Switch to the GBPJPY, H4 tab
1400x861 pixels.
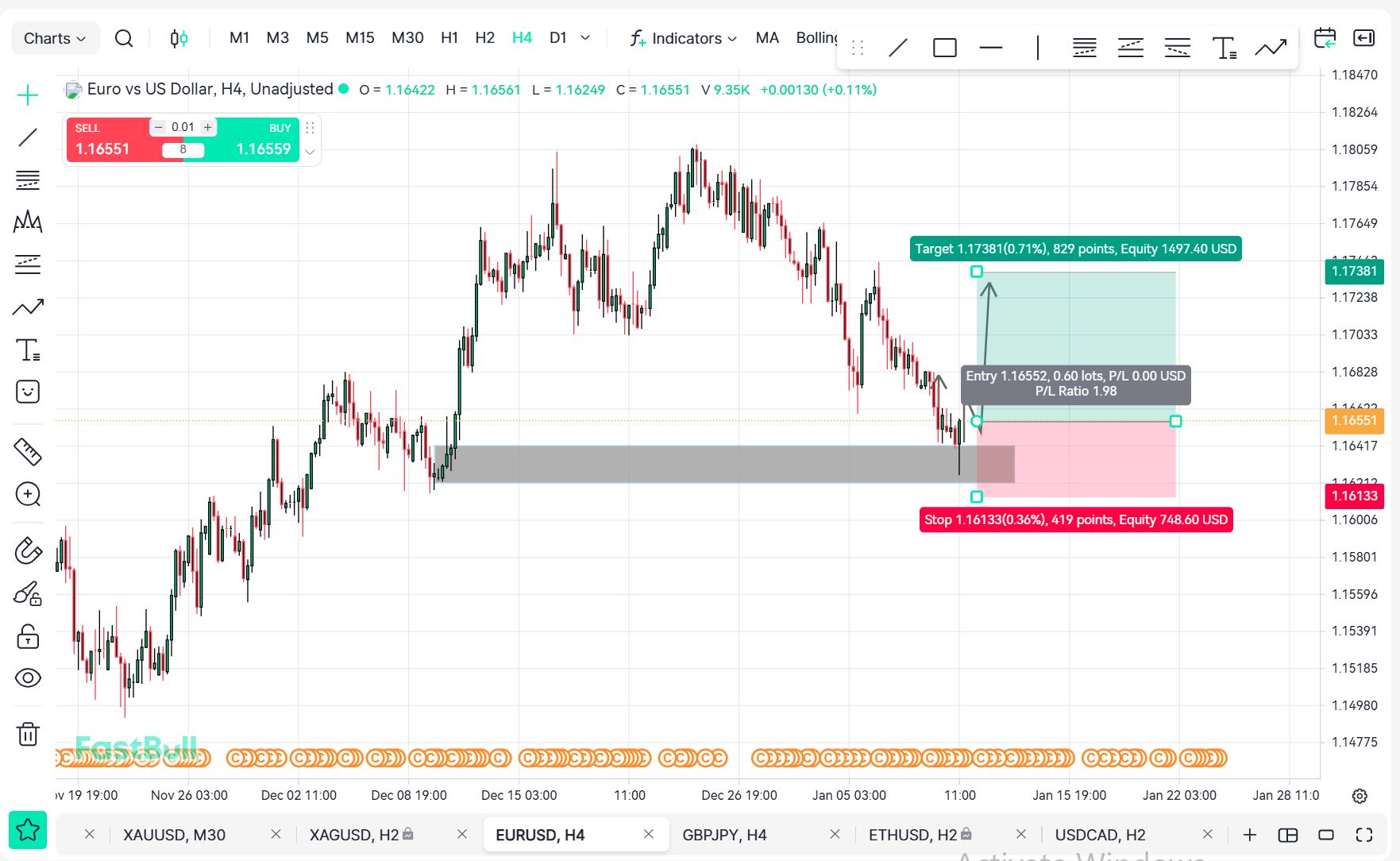point(724,835)
